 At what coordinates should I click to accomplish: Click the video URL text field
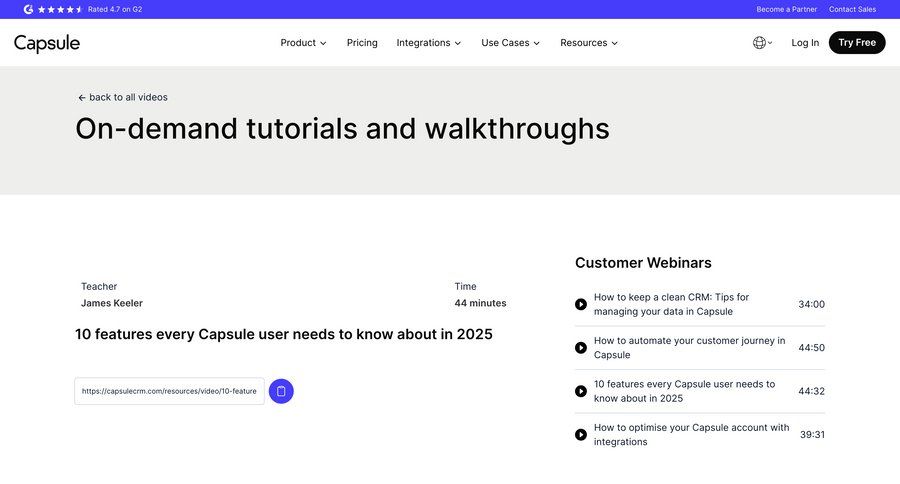(x=169, y=391)
